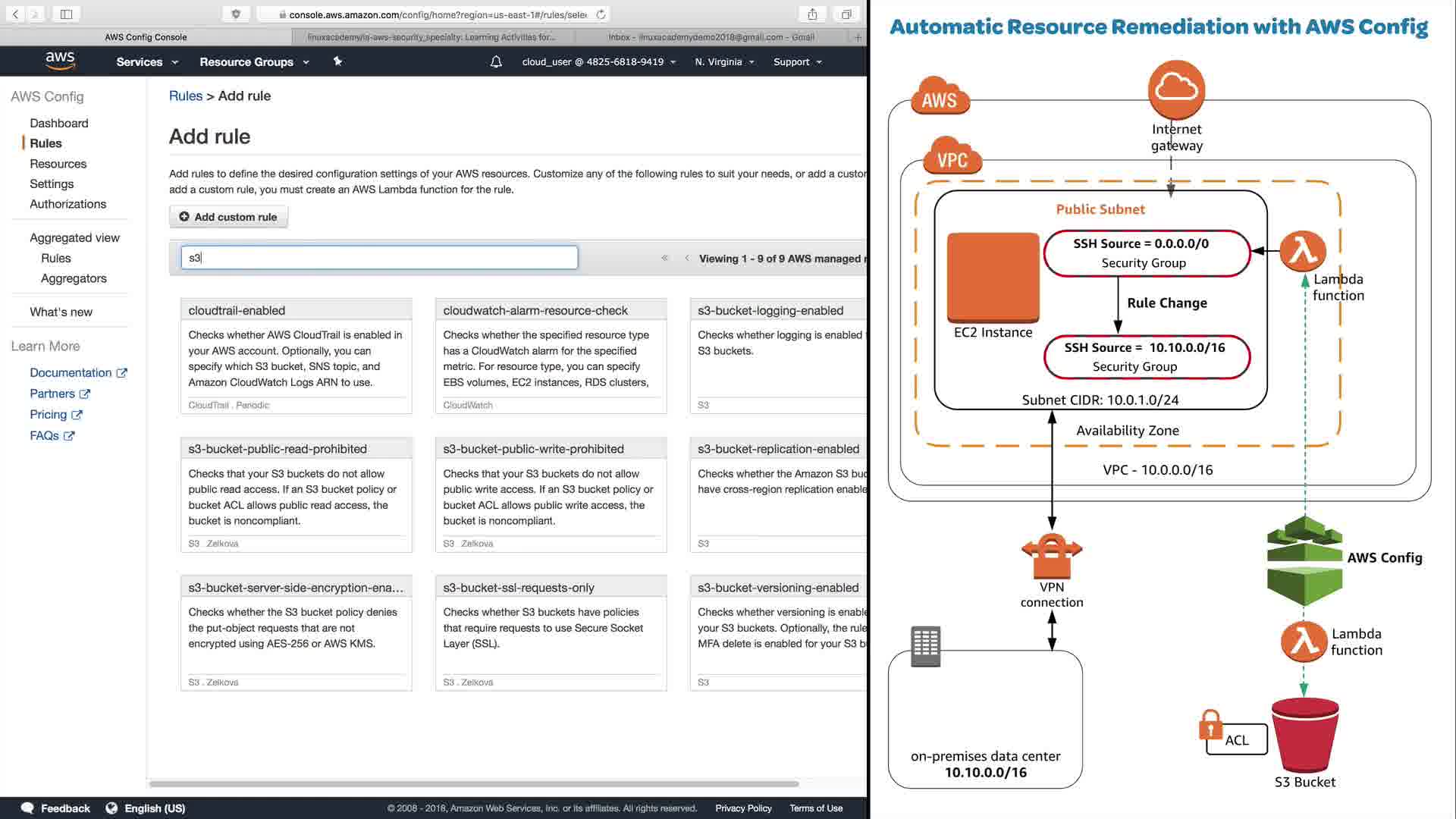Open the Support dropdown menu

tap(797, 62)
